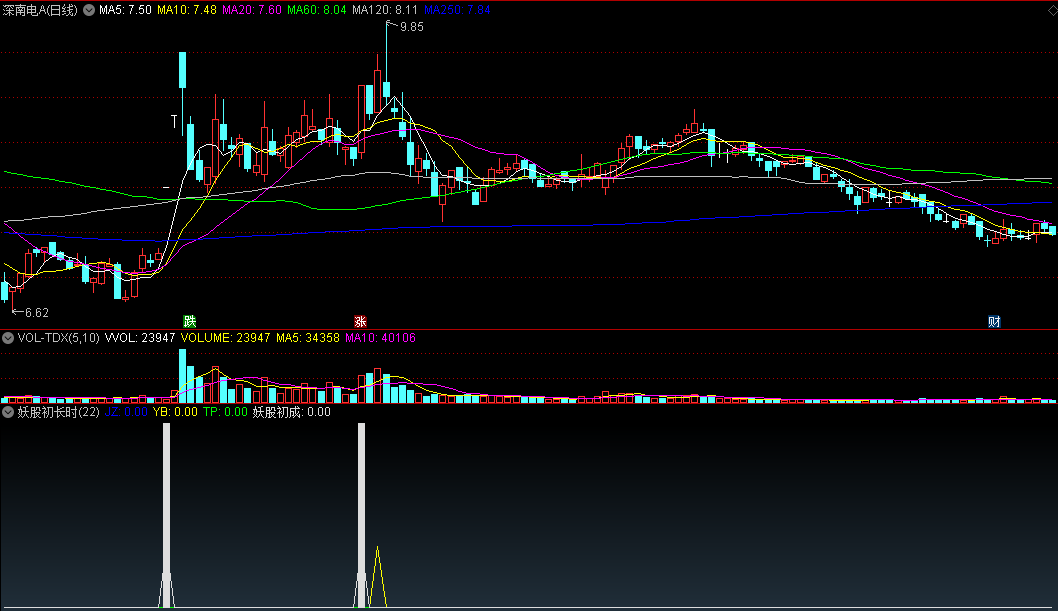This screenshot has width=1058, height=611.
Task: Select the MA120: 8.11 label
Action: [x=385, y=10]
